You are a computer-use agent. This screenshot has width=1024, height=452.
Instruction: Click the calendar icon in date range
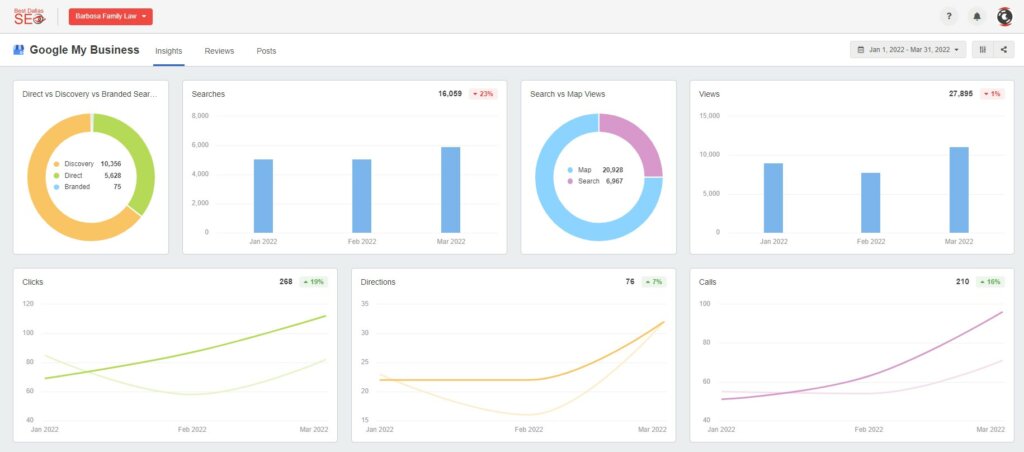coord(861,49)
